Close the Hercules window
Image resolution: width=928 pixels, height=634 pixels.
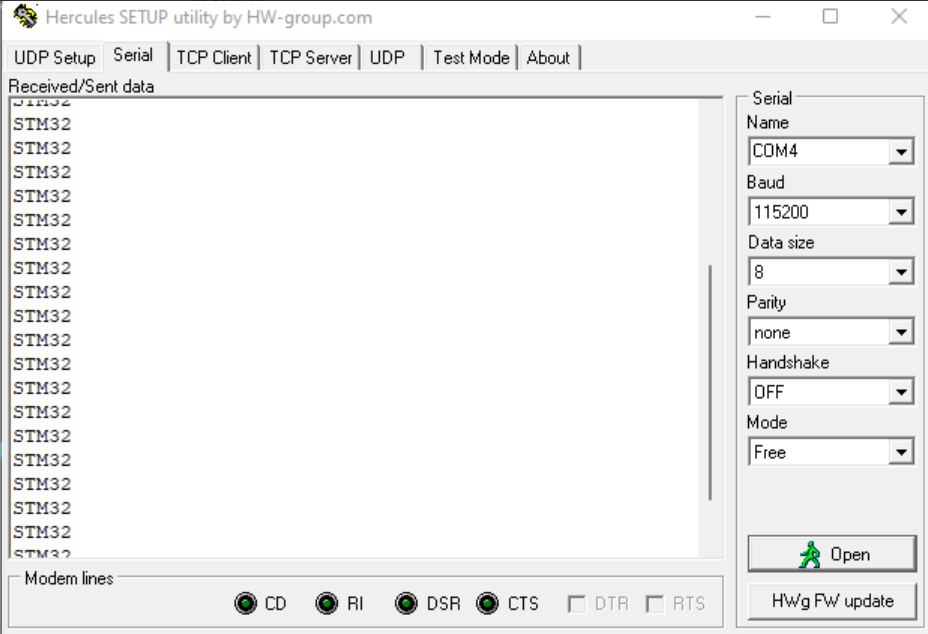899,17
